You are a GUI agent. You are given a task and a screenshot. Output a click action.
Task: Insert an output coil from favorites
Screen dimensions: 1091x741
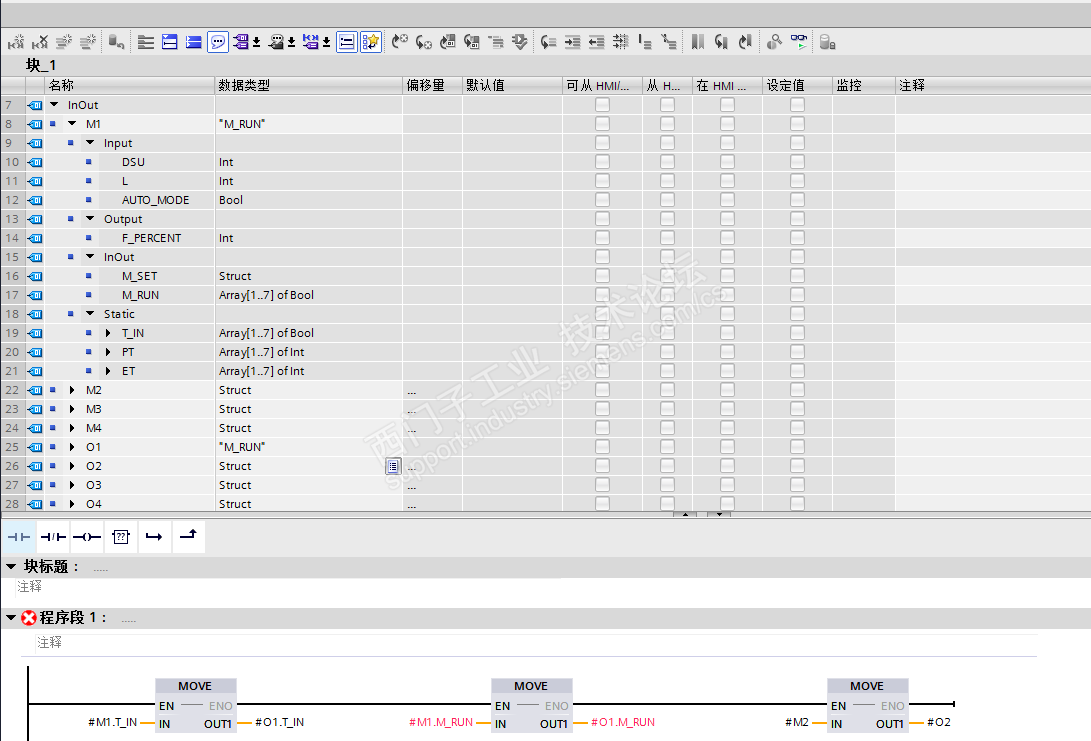[87, 537]
